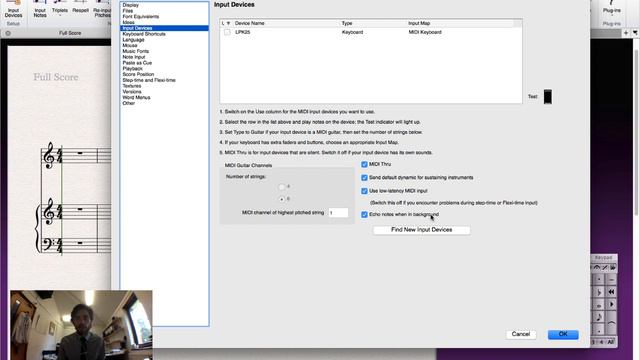Select the tie button on Keypad
Screen dimensions: 640x360
611,323
